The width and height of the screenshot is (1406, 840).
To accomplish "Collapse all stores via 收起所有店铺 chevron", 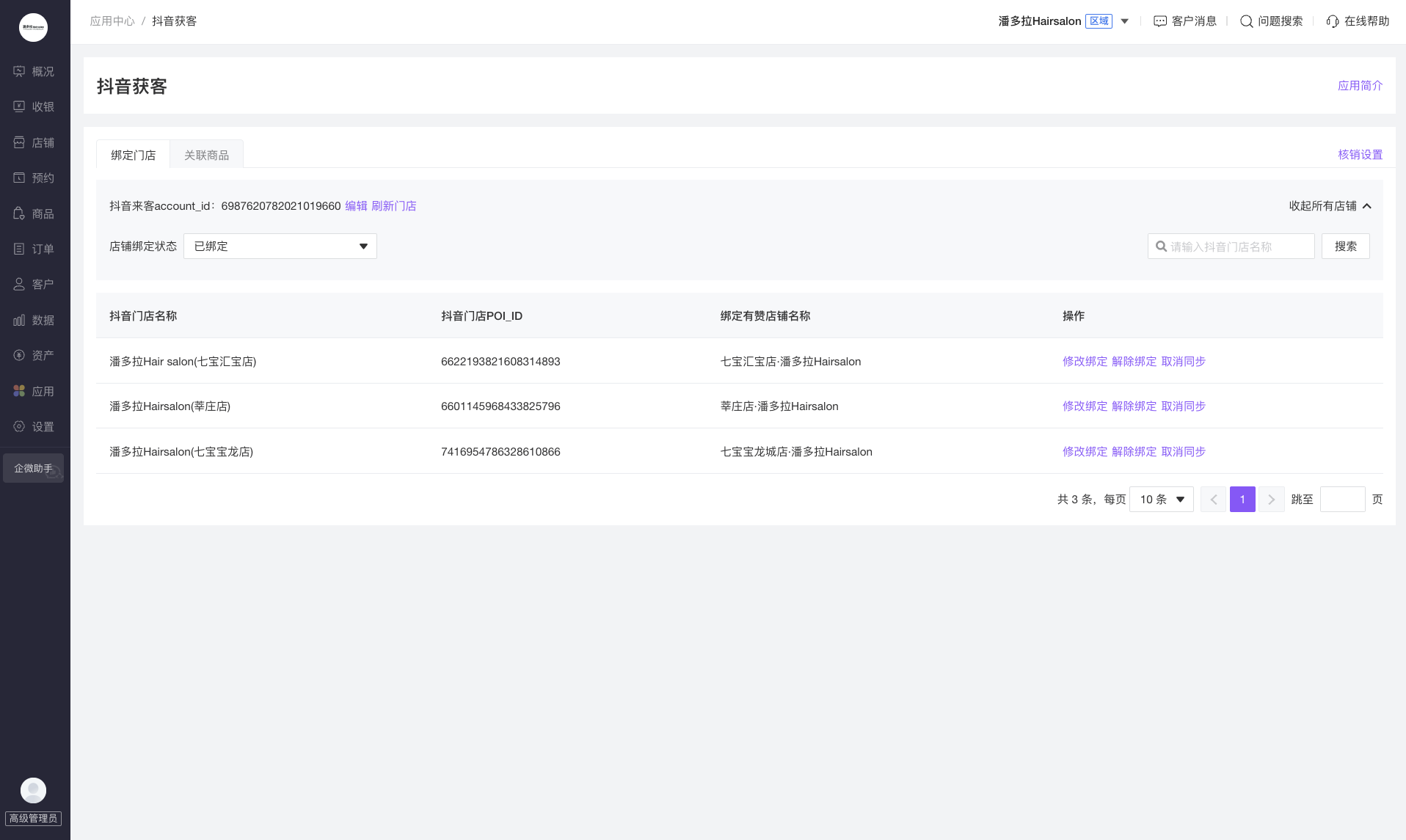I will pos(1367,206).
